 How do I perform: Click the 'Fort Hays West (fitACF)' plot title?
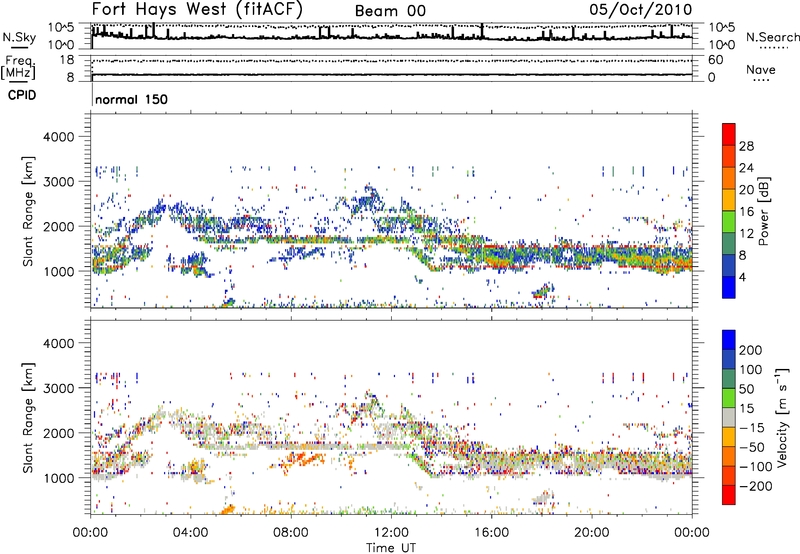(x=197, y=9)
